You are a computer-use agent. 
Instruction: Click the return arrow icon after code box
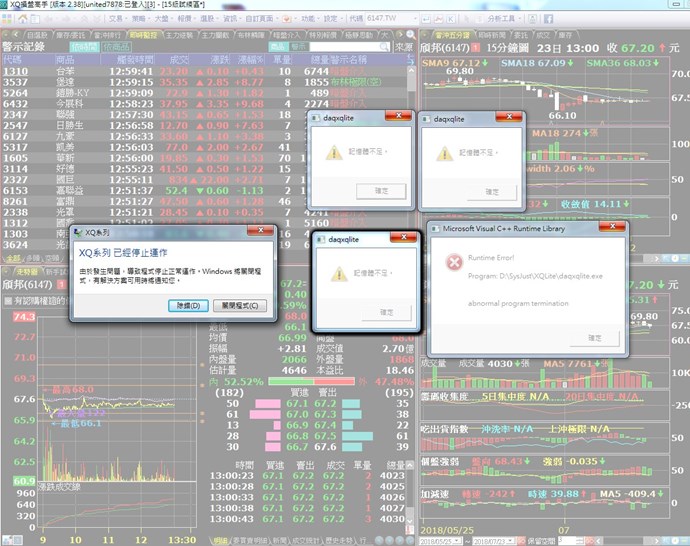(x=426, y=19)
